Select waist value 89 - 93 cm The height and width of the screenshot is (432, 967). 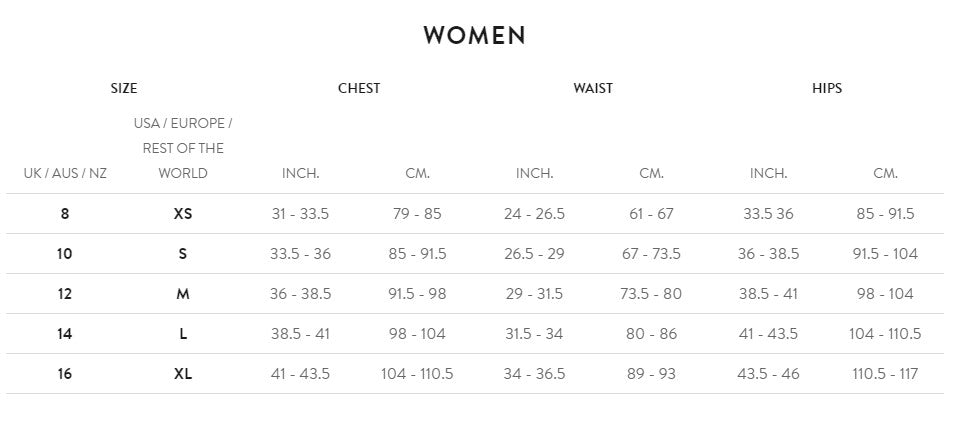coord(651,374)
